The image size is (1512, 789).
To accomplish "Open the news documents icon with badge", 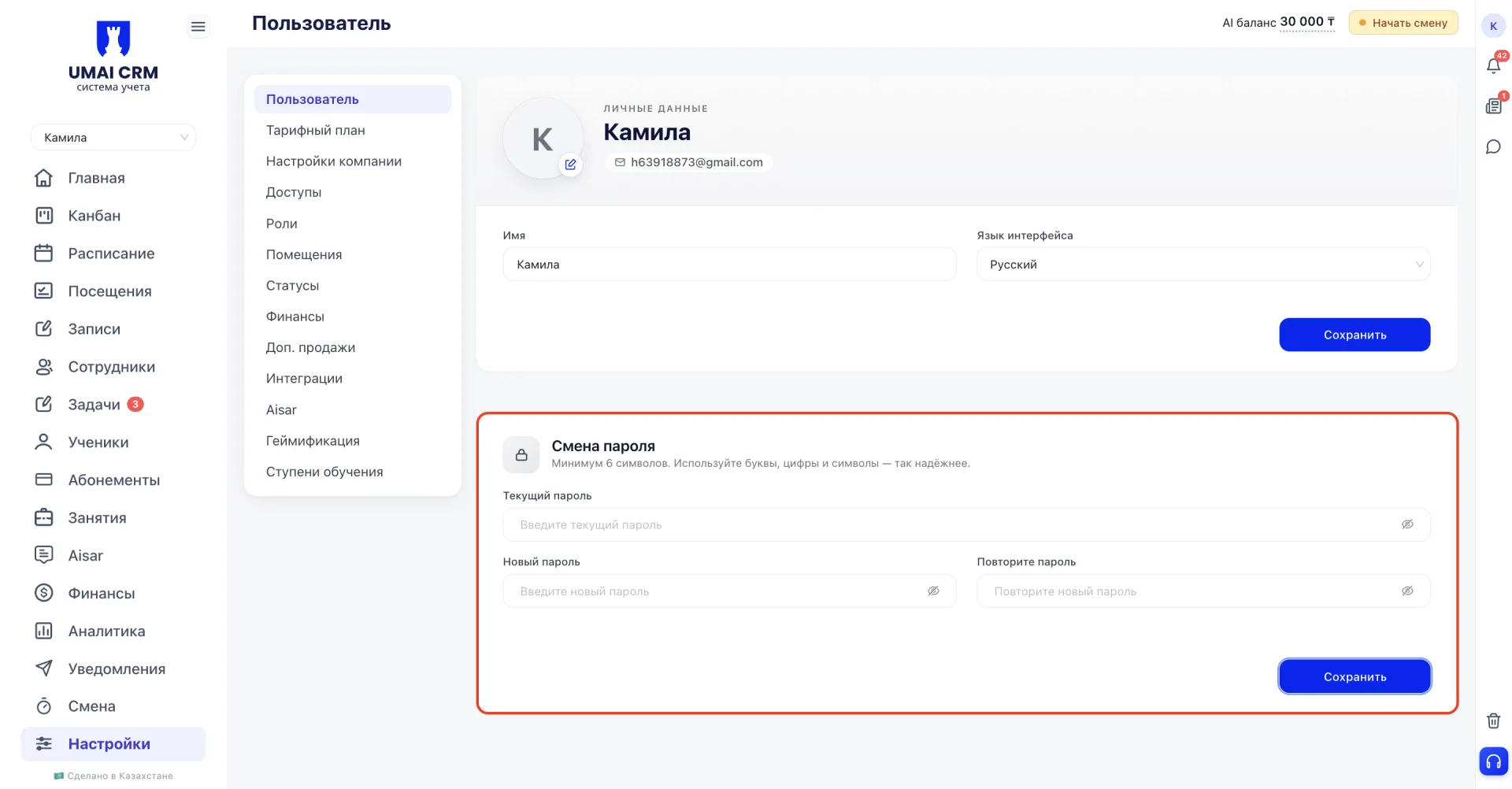I will [x=1494, y=106].
